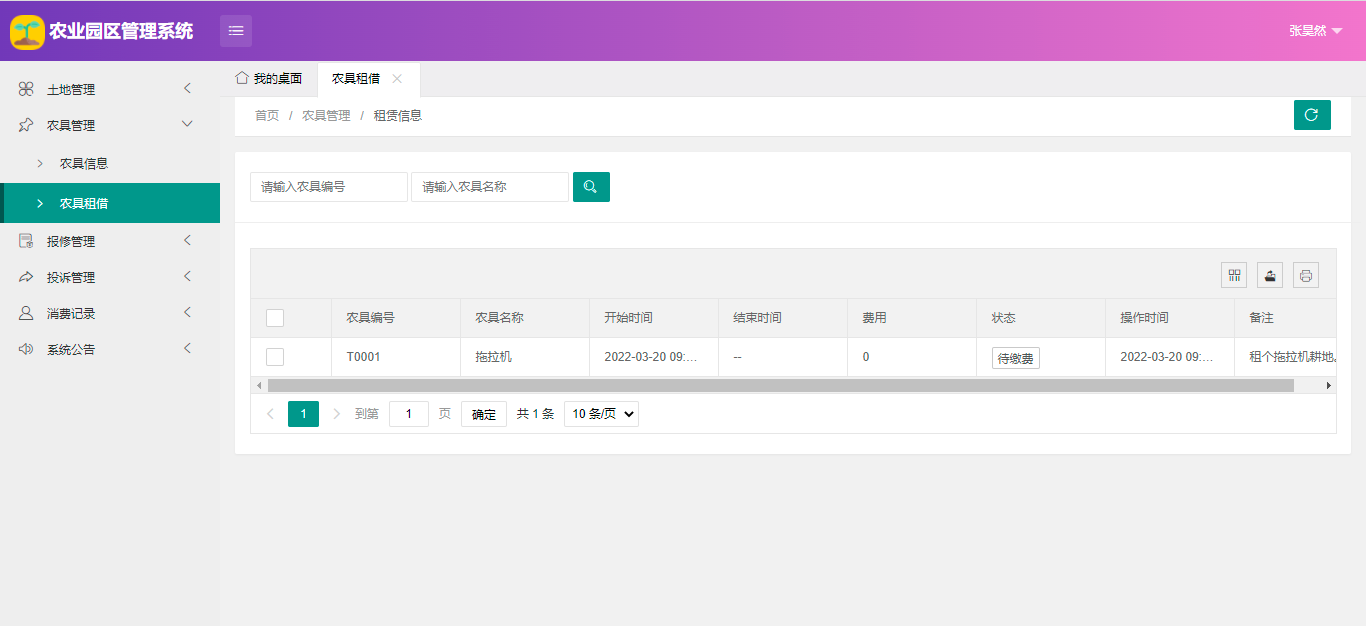Click the 确定 page jump button
Viewport: 1366px width, 626px height.
(484, 414)
